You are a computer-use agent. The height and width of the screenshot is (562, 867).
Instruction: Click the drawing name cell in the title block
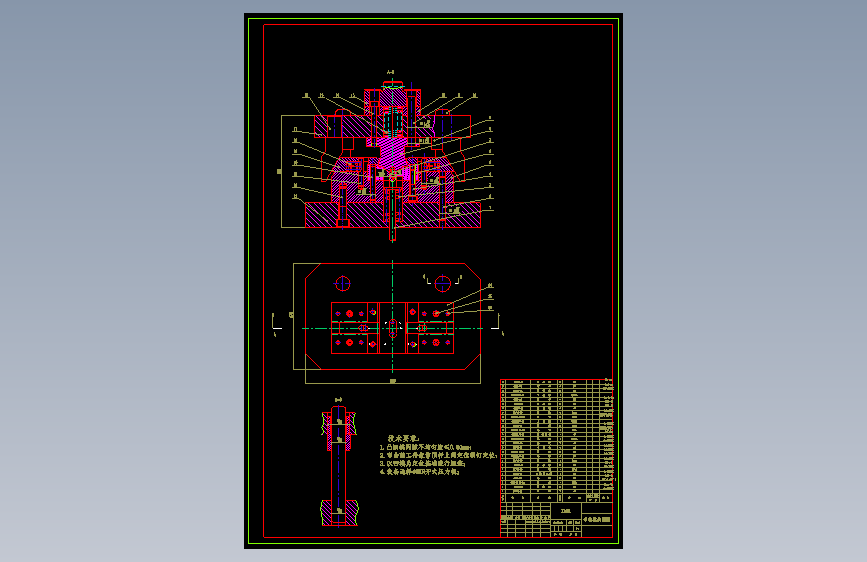pyautogui.click(x=597, y=519)
